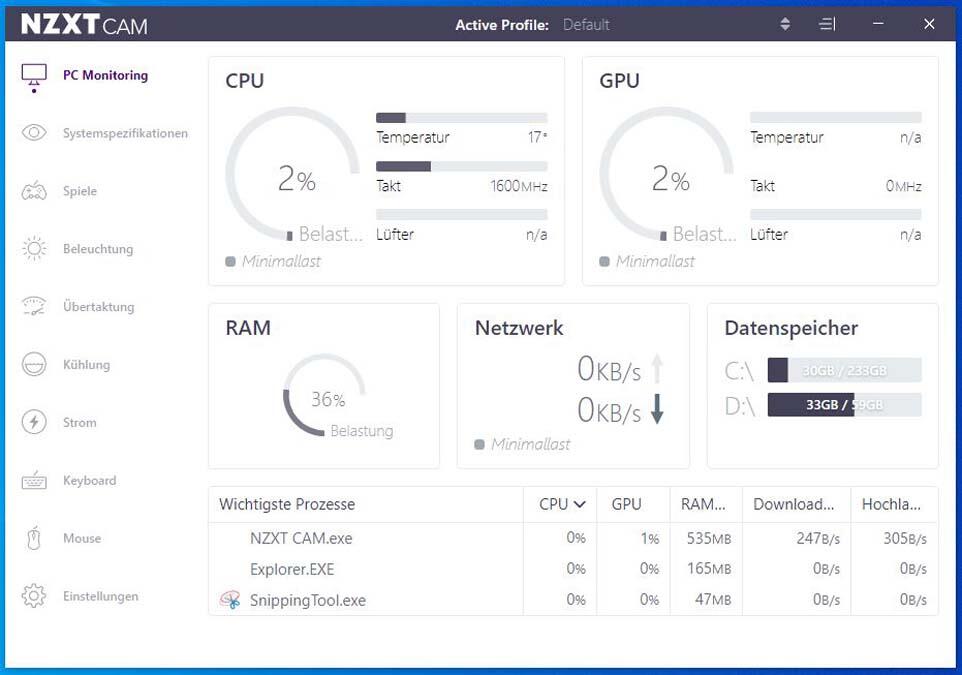Click the D:\ drive usage bar

coord(844,405)
